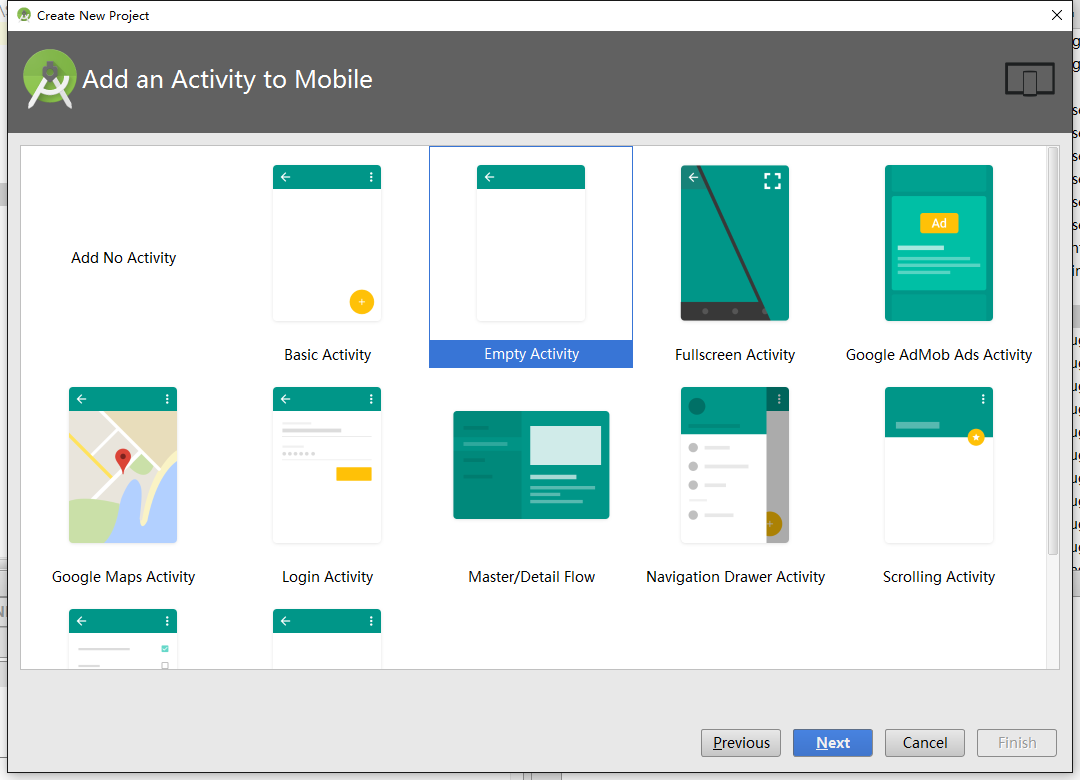
Task: Pick the Master/Detail Flow template preview
Action: (530, 465)
